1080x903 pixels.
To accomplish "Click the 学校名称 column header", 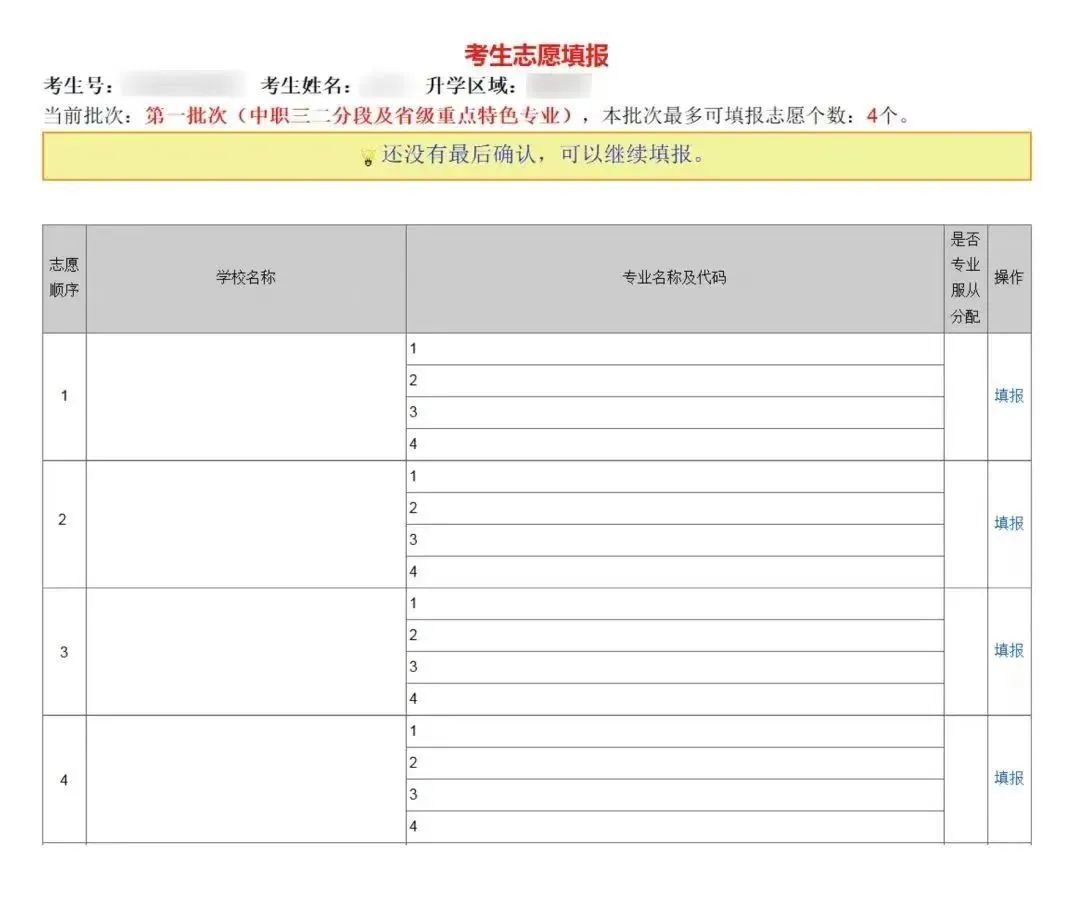I will [x=246, y=278].
